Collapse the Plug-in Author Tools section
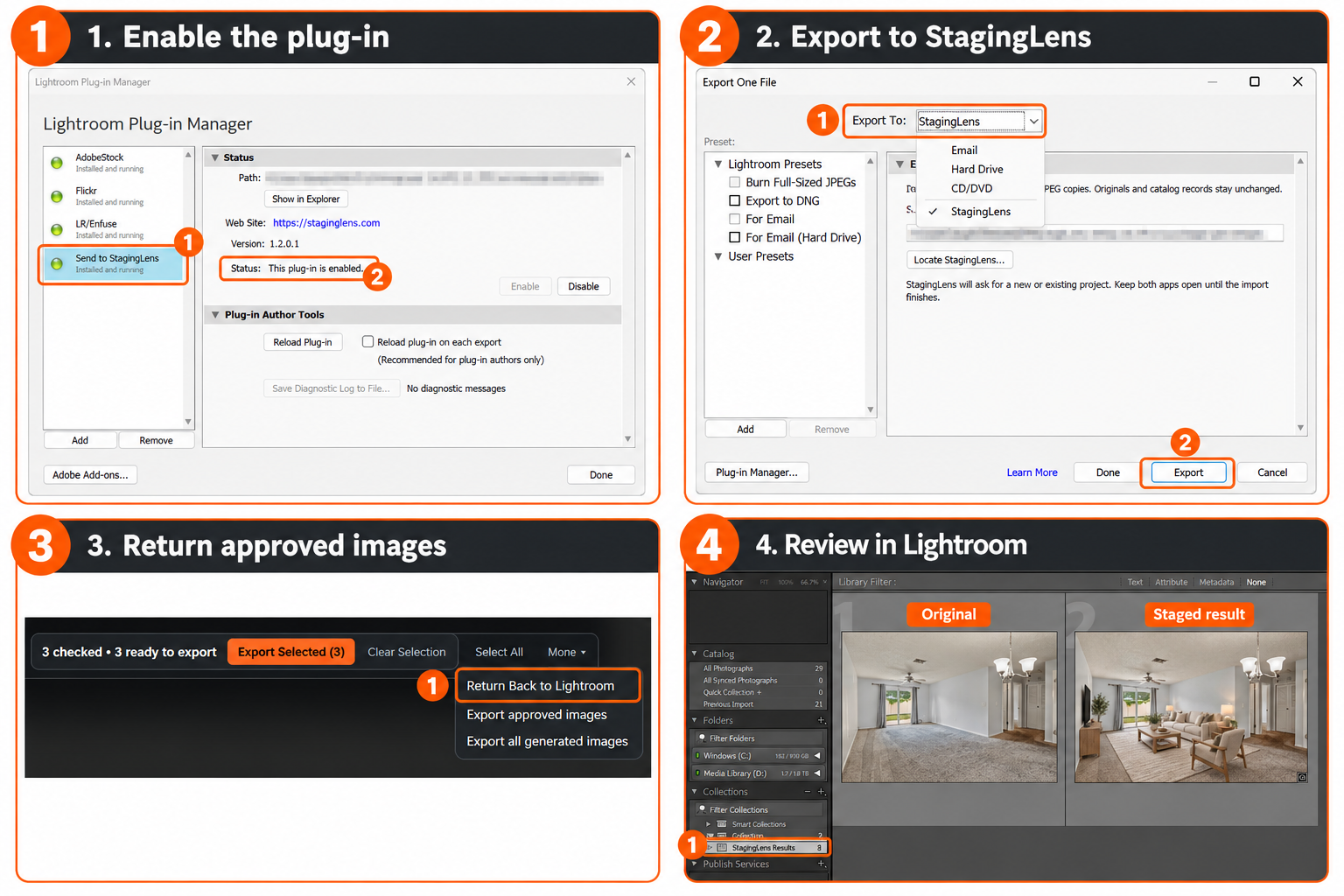The height and width of the screenshot is (896, 1344). pyautogui.click(x=215, y=315)
